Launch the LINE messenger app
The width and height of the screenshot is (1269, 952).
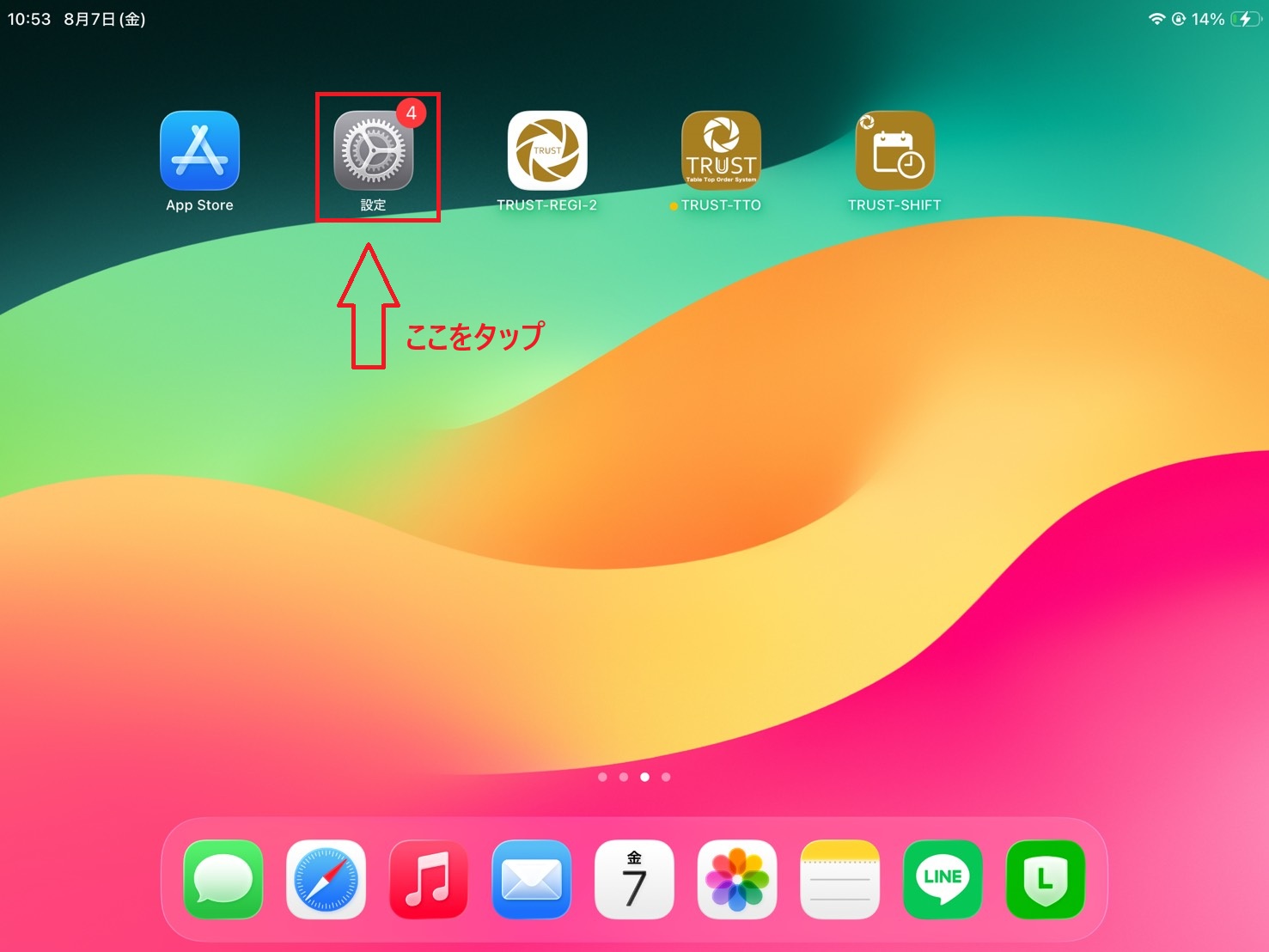tap(943, 880)
